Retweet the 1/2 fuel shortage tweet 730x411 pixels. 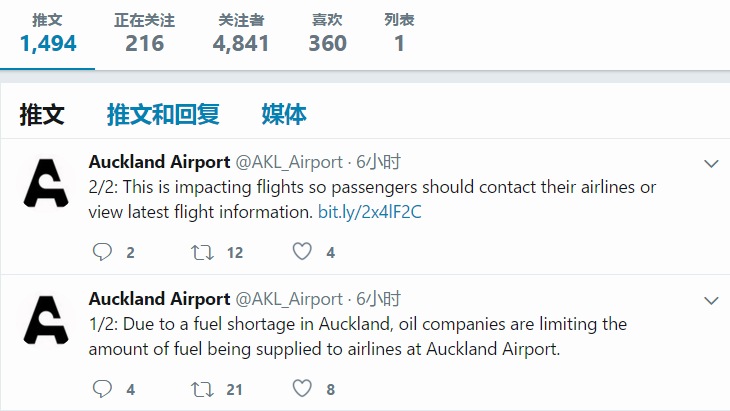202,389
